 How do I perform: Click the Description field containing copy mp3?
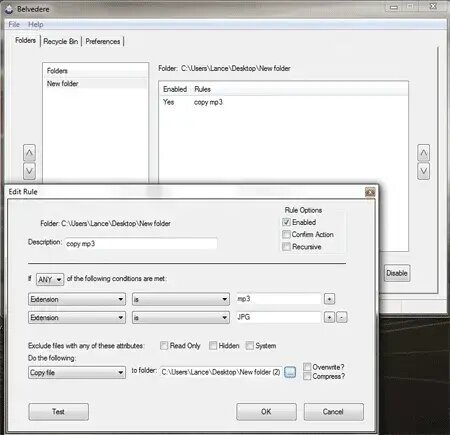[141, 243]
